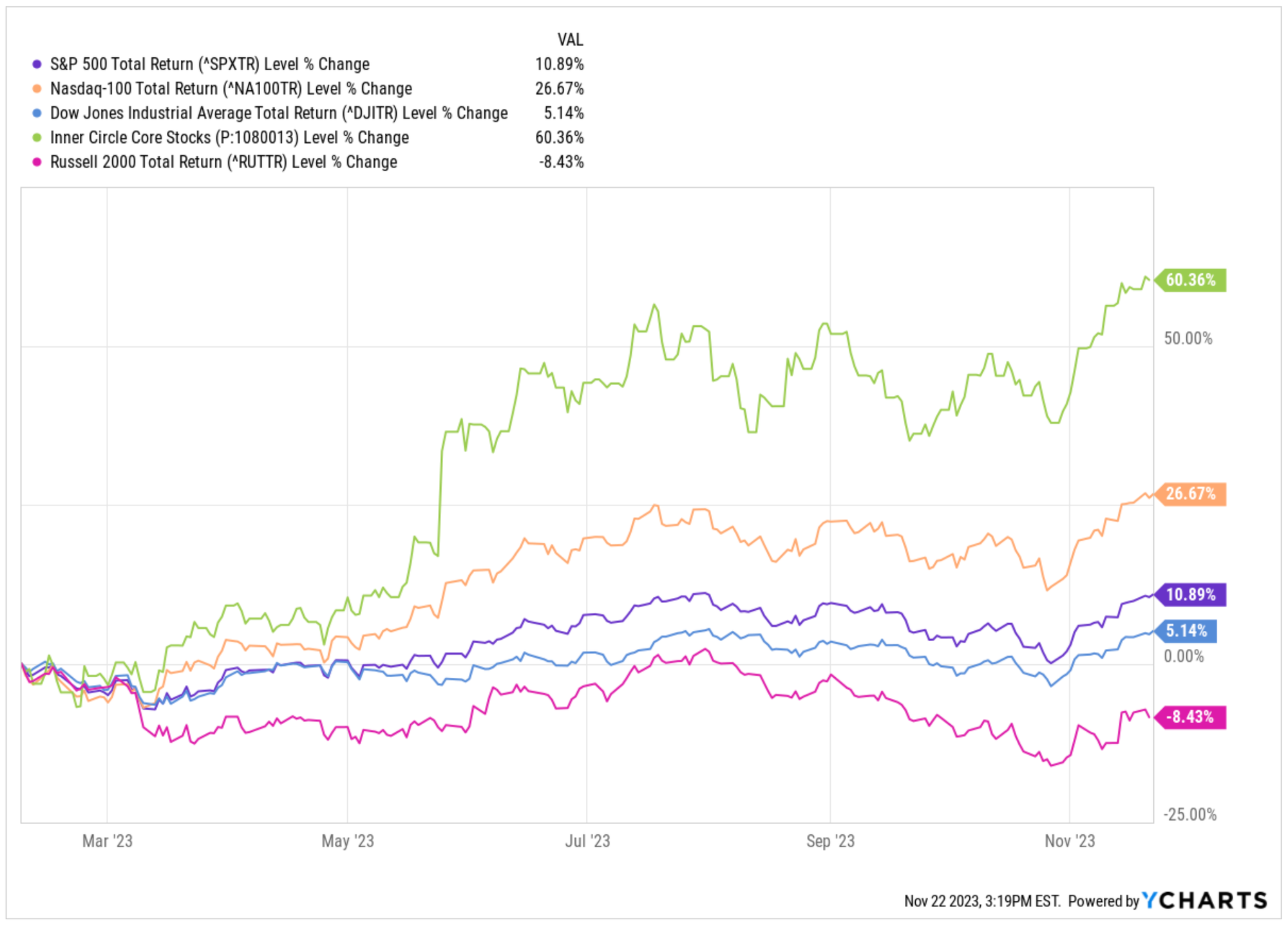1288x925 pixels.
Task: Click the YCharts logo
Action: (1204, 901)
